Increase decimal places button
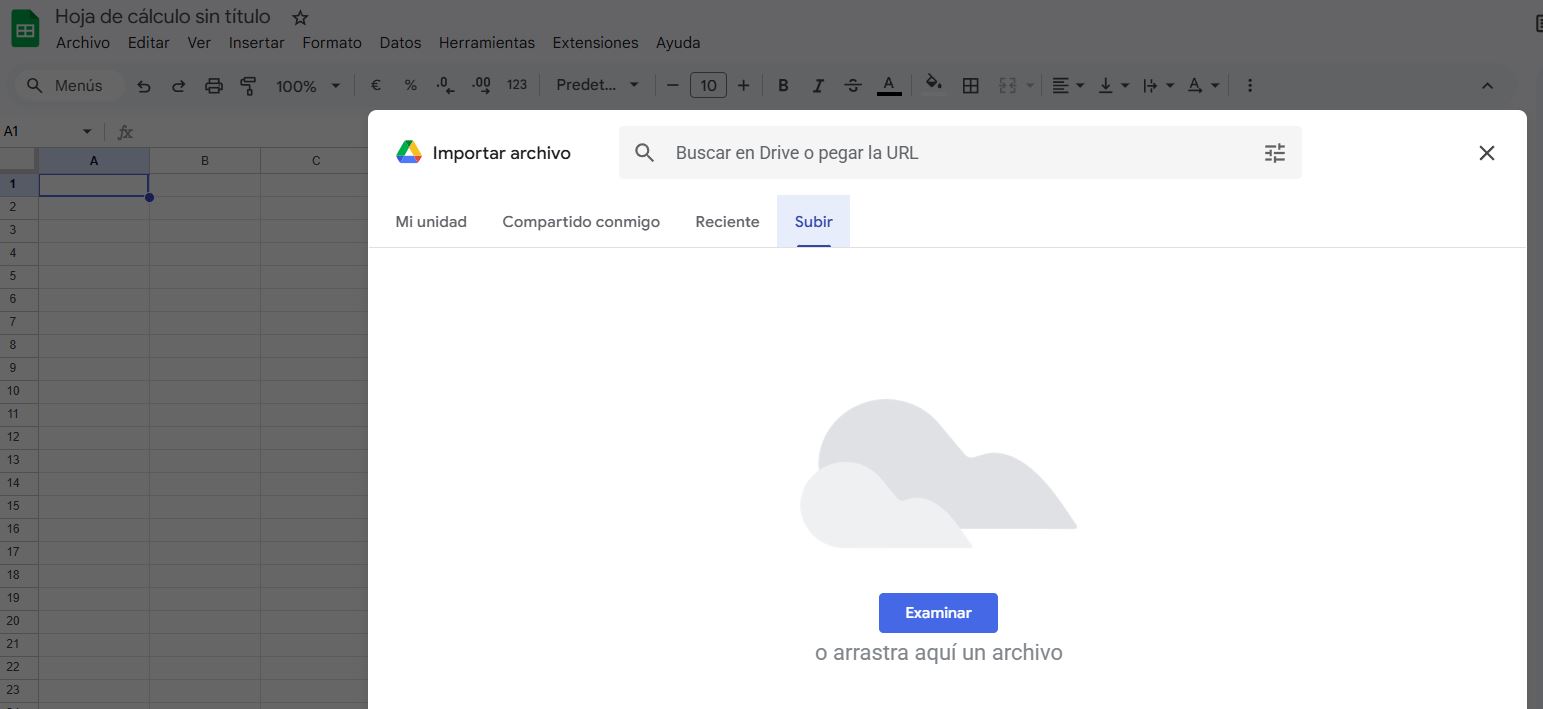 click(481, 86)
